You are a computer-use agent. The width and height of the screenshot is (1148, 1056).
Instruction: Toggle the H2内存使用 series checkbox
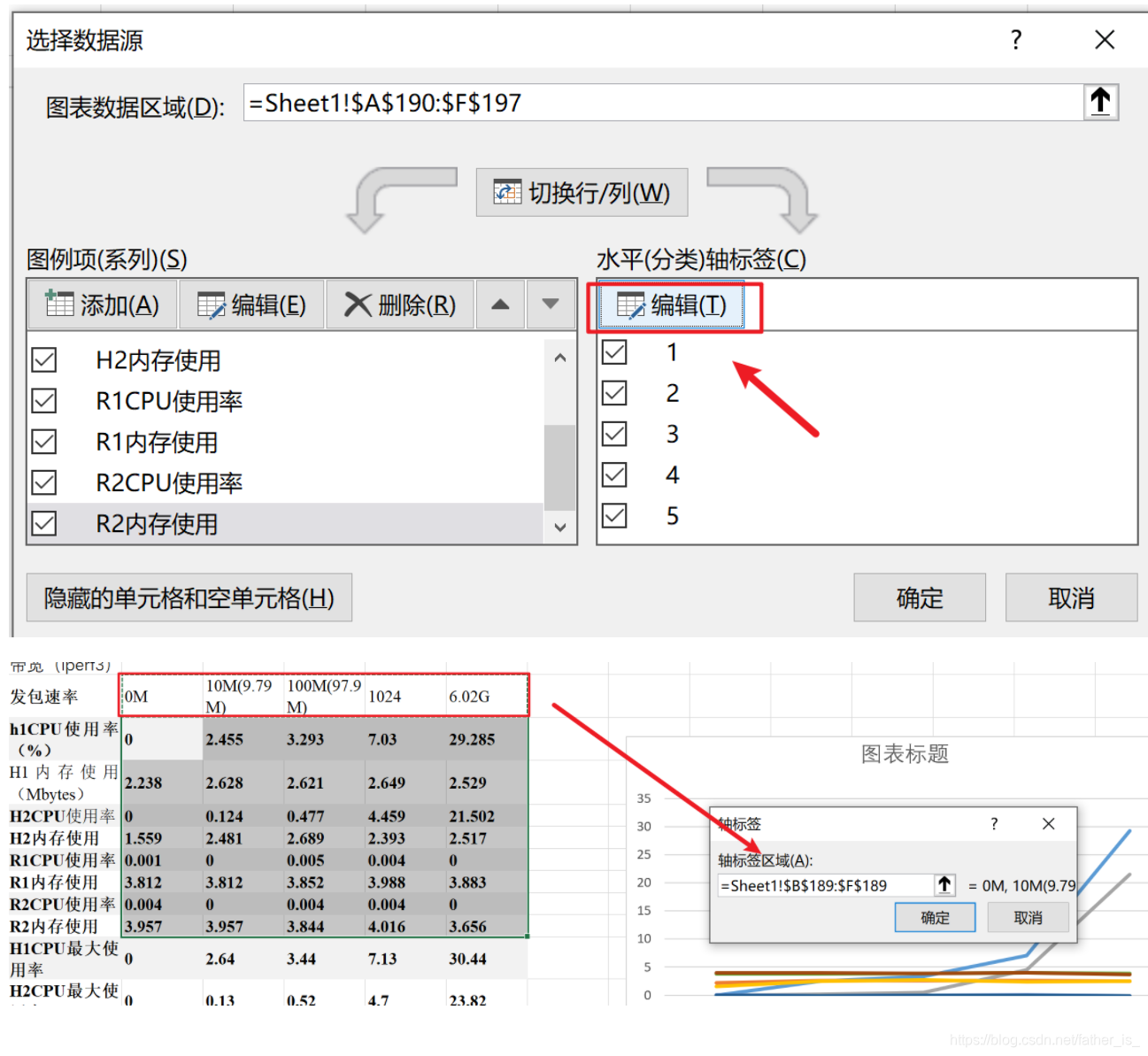click(44, 359)
